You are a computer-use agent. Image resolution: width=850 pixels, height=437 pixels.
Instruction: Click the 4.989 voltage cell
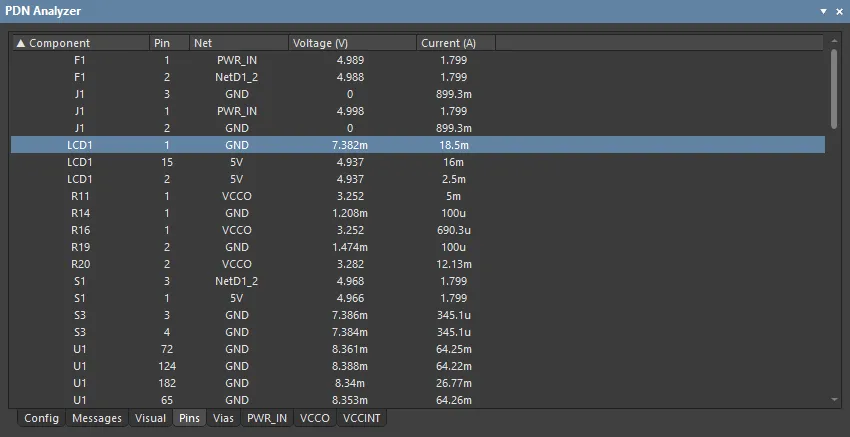(350, 60)
